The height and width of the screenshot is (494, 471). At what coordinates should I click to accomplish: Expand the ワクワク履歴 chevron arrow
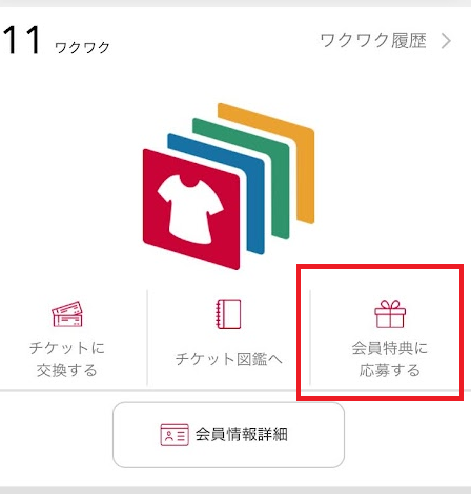(446, 41)
